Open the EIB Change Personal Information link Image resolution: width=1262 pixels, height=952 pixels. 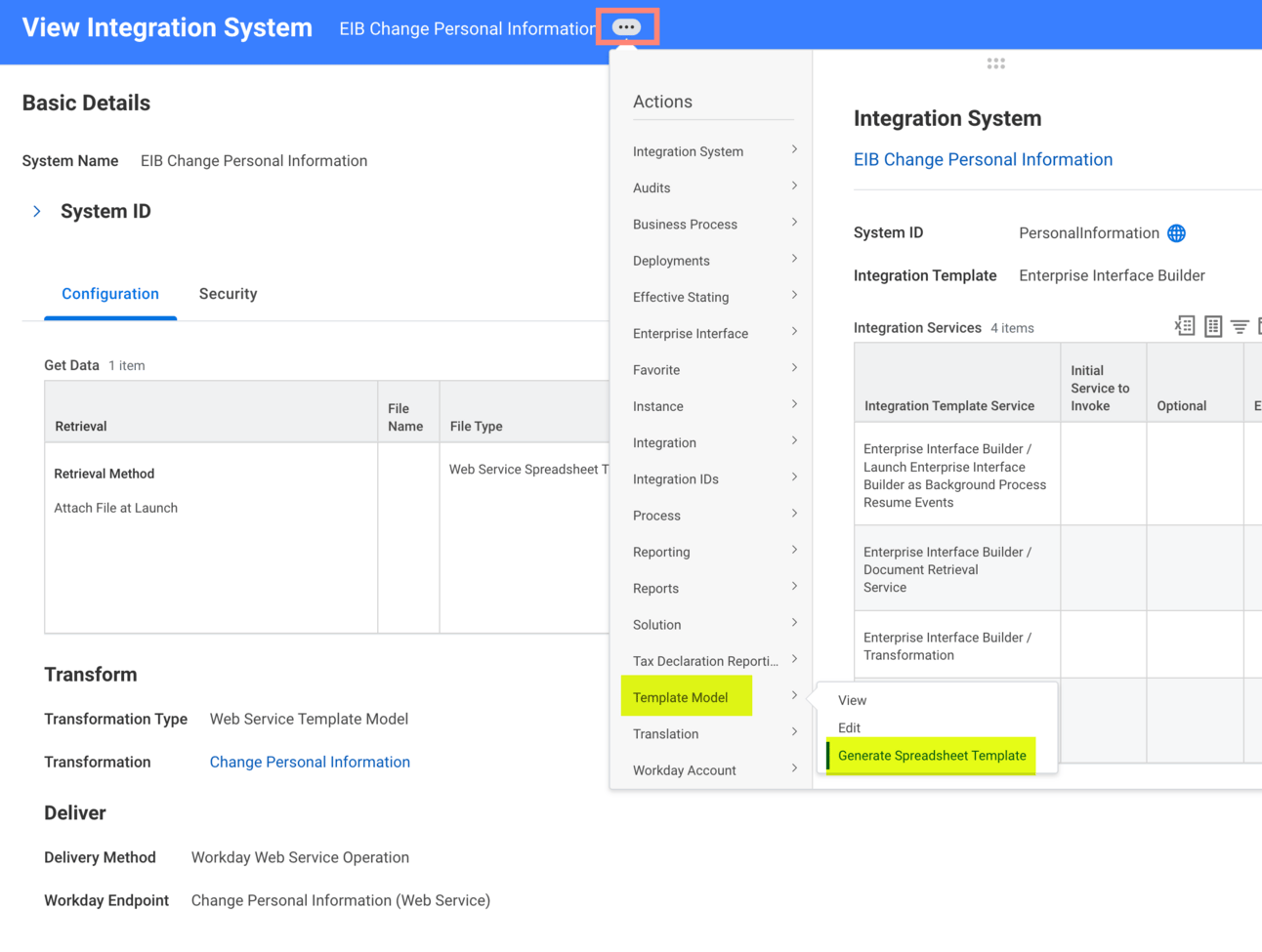coord(983,160)
